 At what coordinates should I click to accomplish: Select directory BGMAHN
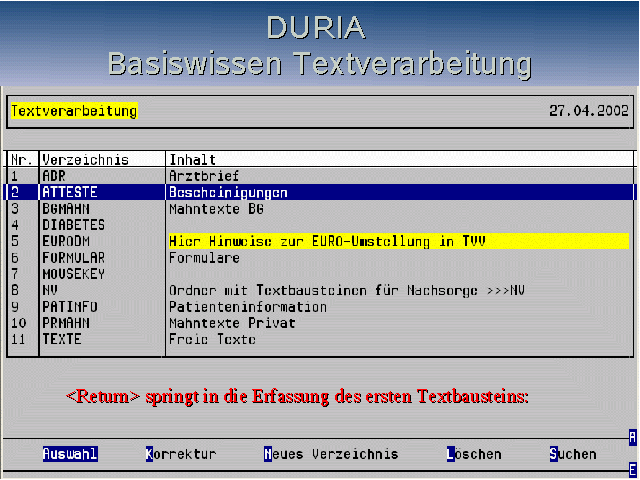pos(66,209)
